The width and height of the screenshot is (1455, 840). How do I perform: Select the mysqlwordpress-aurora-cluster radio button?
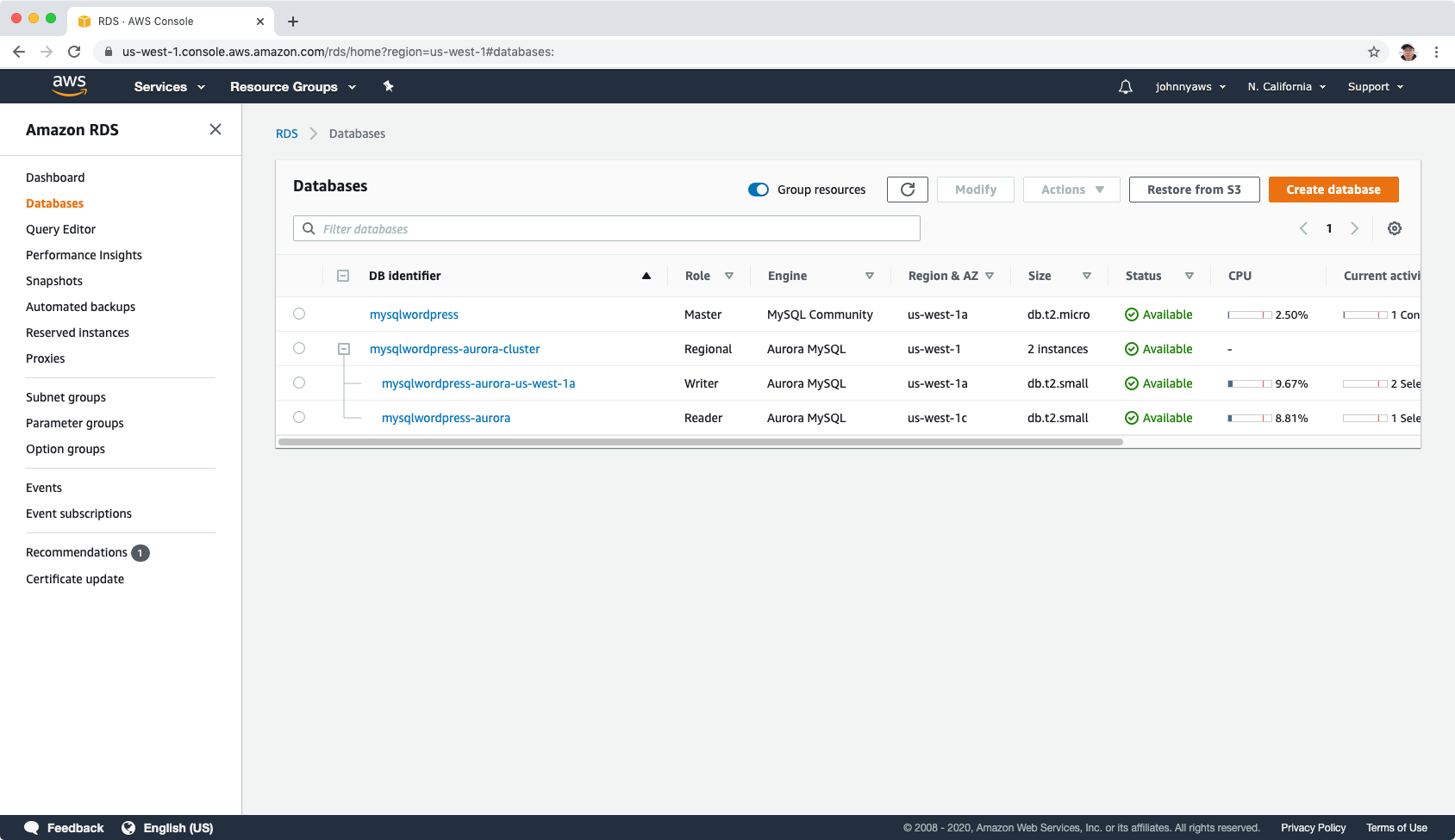pos(299,348)
